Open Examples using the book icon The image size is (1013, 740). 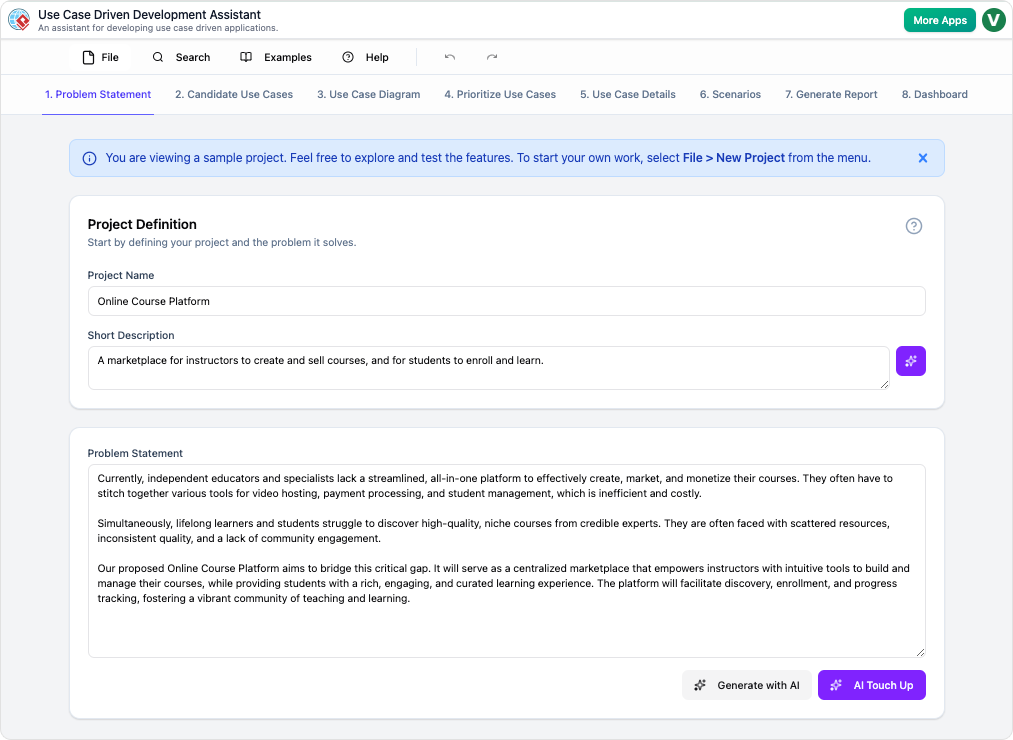tap(245, 57)
